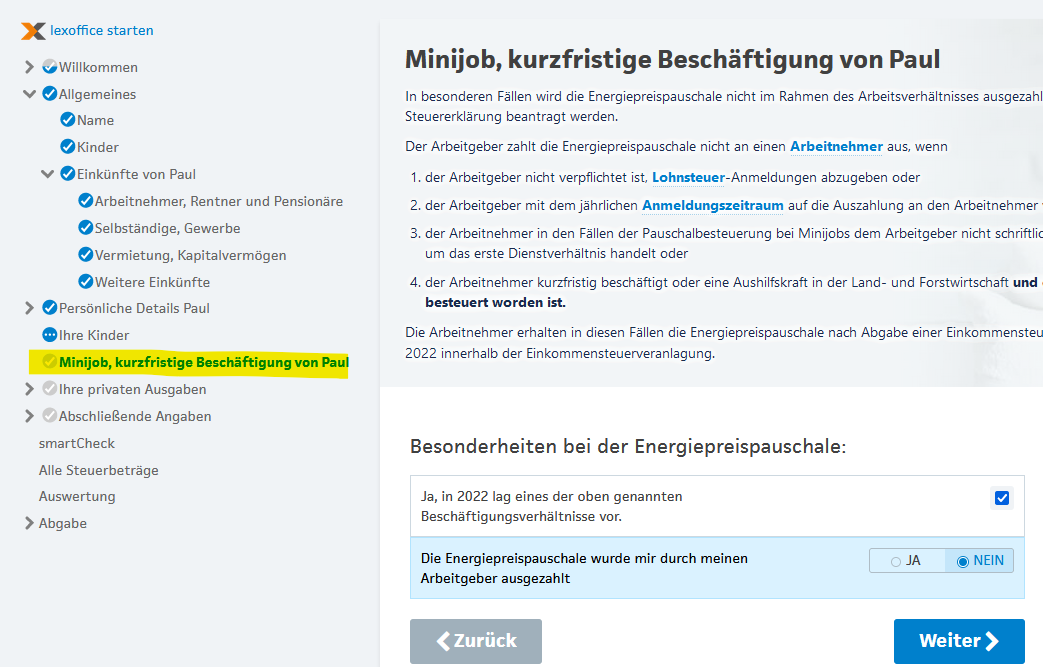Select the NEIN radio option
The image size is (1043, 667).
click(963, 561)
